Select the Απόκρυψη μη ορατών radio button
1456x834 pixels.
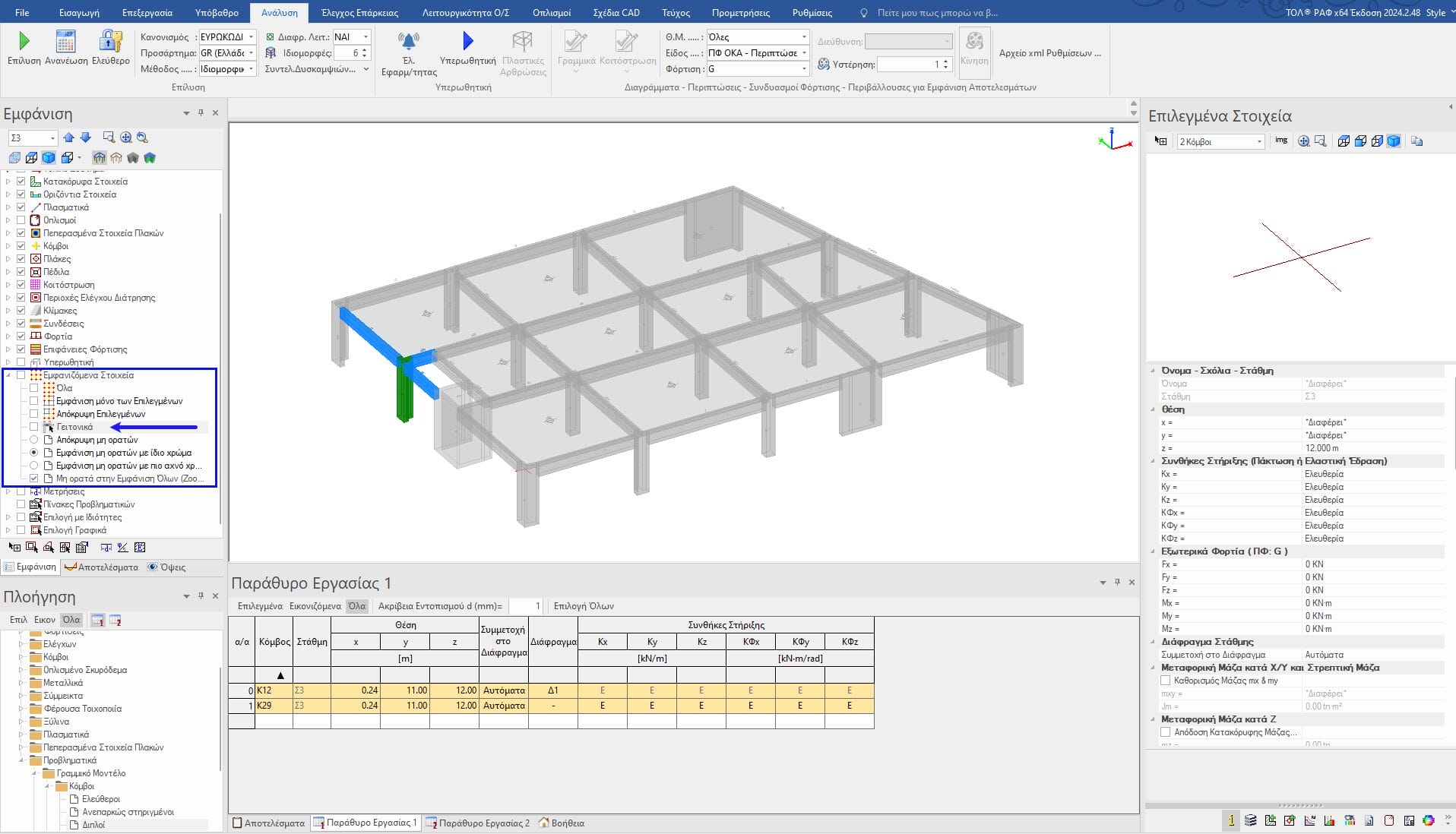34,440
